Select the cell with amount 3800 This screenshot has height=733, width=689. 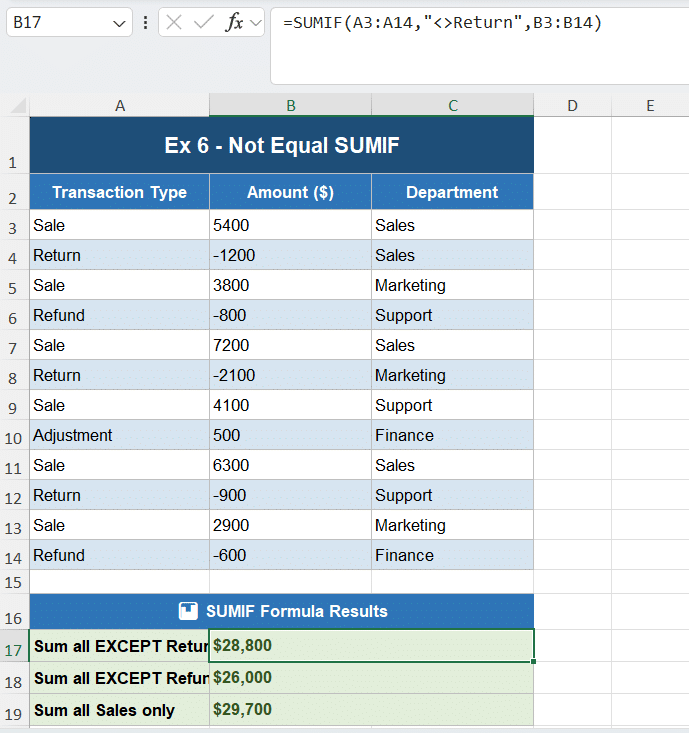coord(290,285)
